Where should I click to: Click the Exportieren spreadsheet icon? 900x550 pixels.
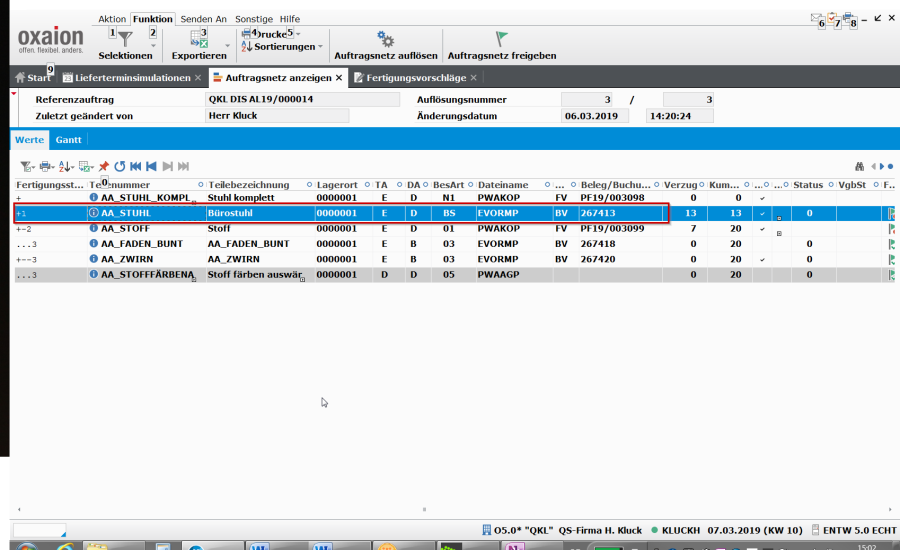click(199, 39)
